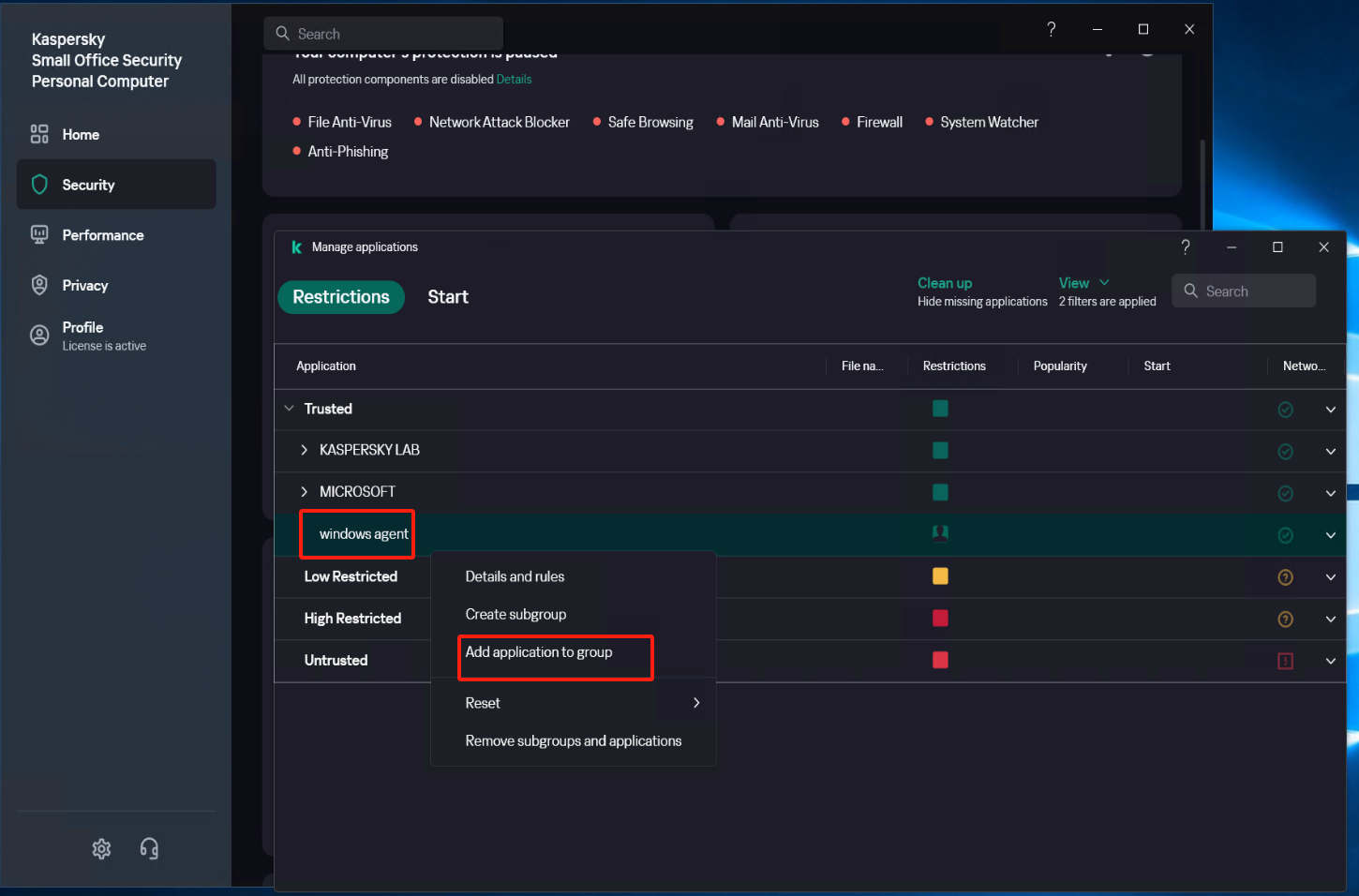Viewport: 1359px width, 896px height.
Task: Click the Privacy icon in sidebar
Action: pyautogui.click(x=39, y=286)
